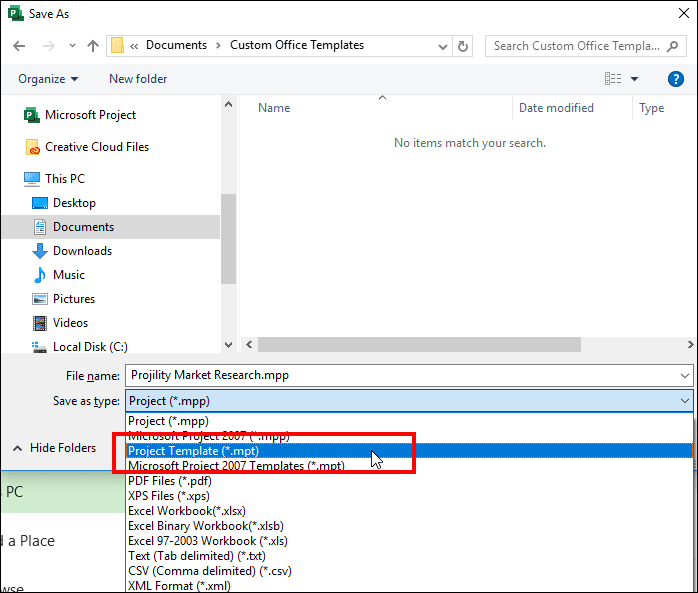
Task: Click the Music note icon
Action: tap(40, 275)
